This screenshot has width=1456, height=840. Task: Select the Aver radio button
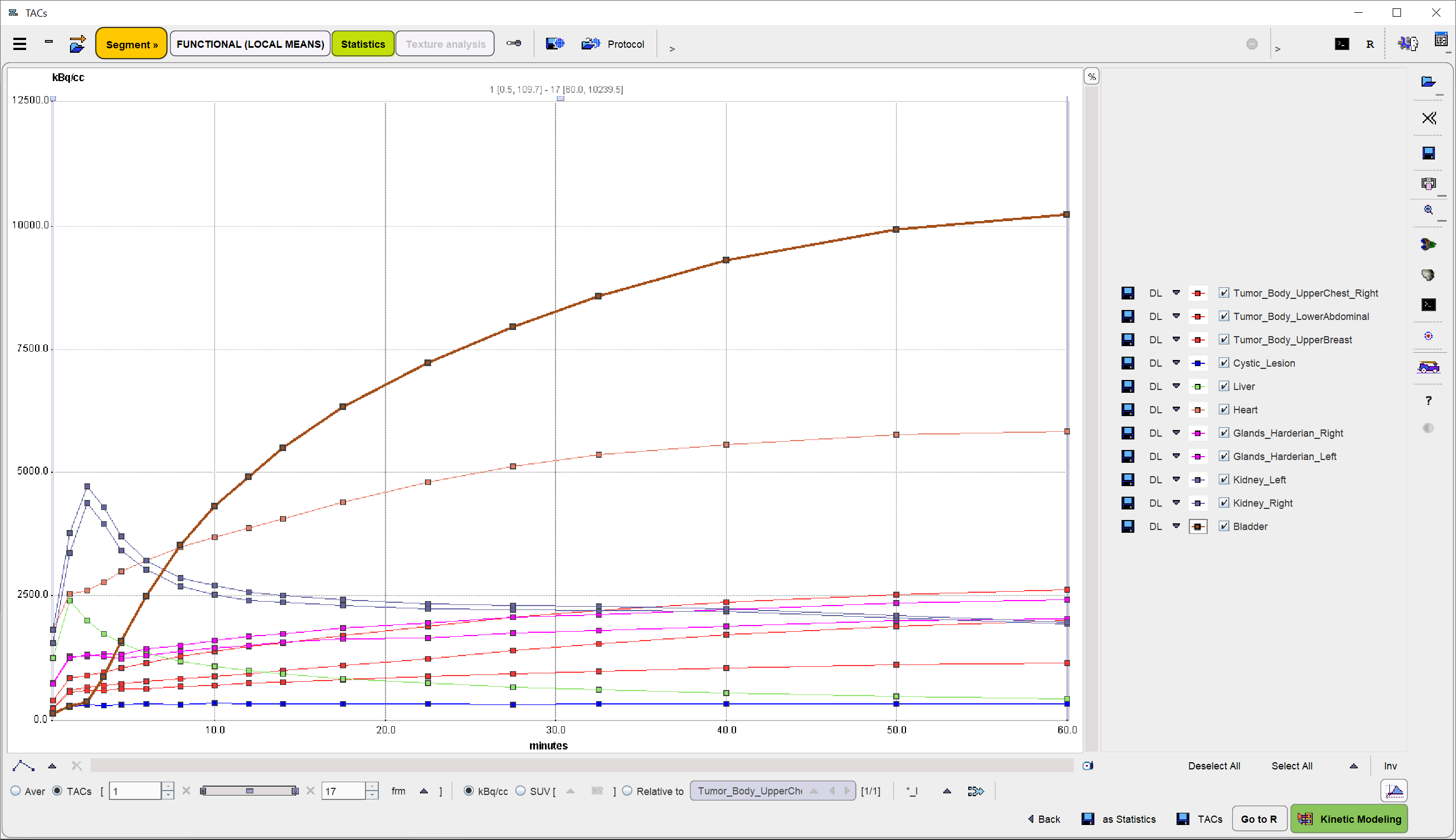tap(16, 791)
